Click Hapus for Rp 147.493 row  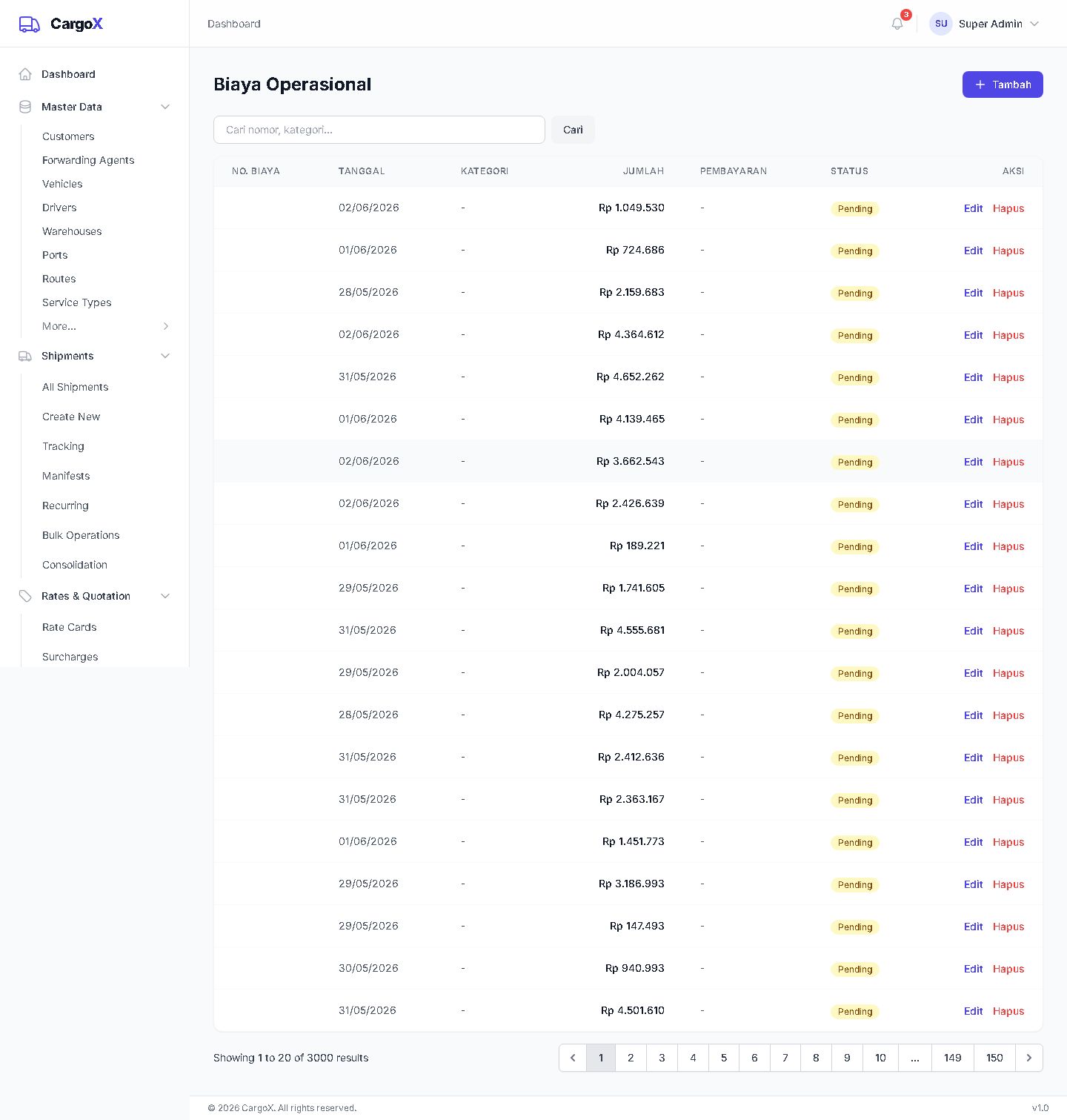click(x=1008, y=927)
